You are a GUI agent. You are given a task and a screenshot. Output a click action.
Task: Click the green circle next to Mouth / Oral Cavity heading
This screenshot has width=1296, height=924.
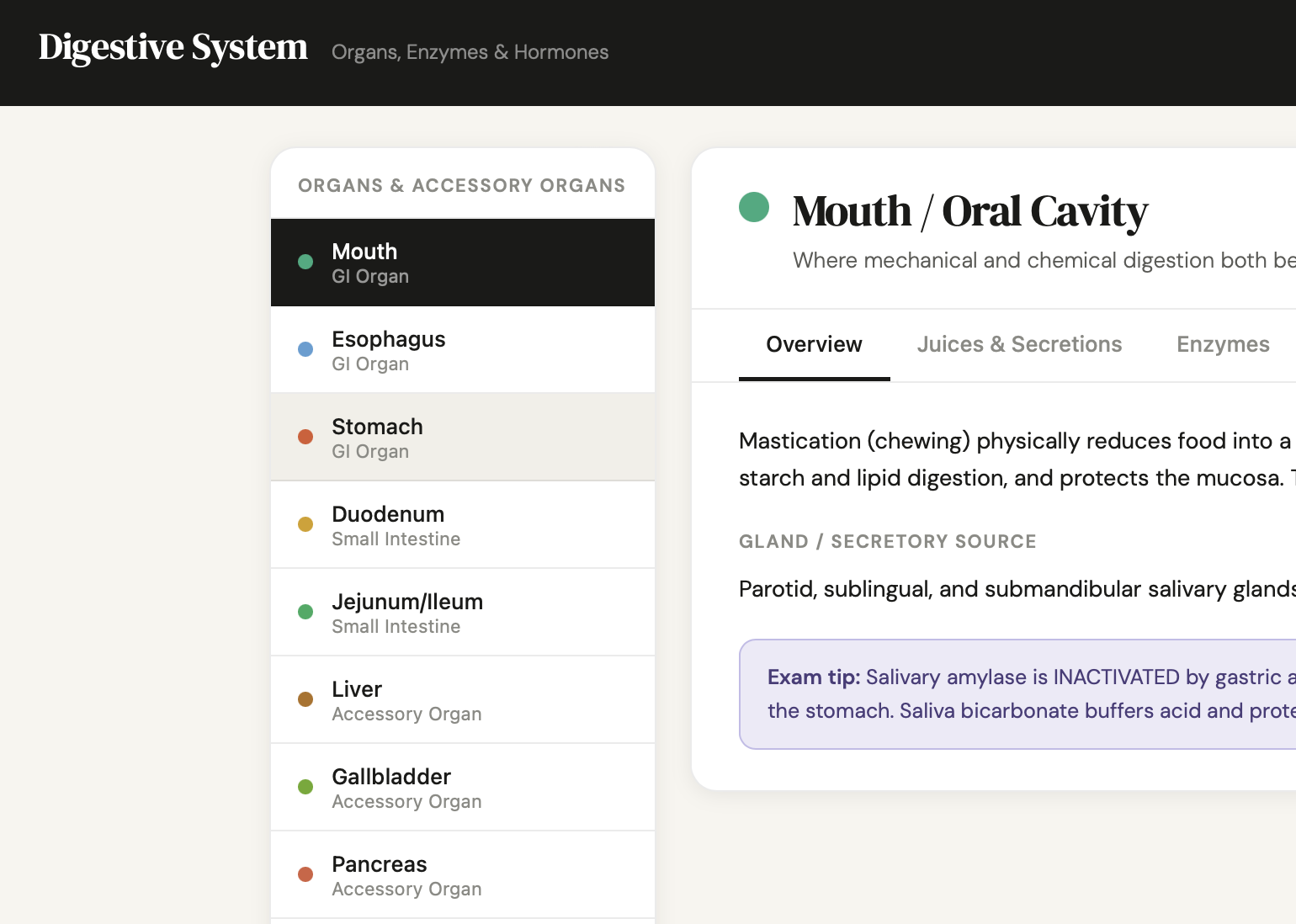click(754, 207)
